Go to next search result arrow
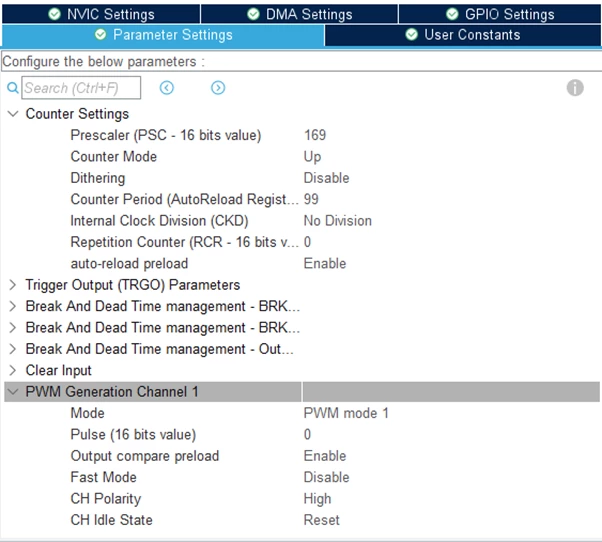 (218, 88)
